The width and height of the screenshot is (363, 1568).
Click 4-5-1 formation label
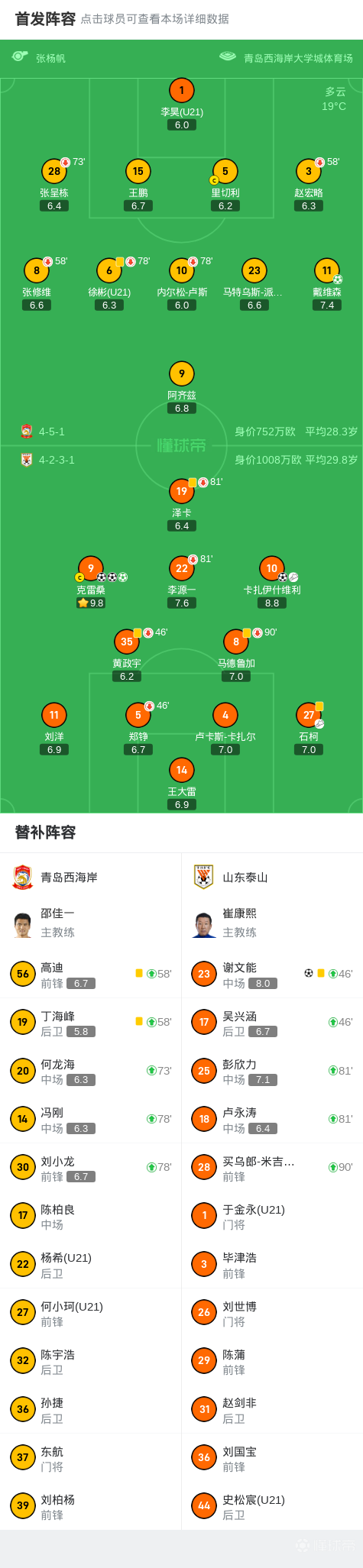pos(52,432)
